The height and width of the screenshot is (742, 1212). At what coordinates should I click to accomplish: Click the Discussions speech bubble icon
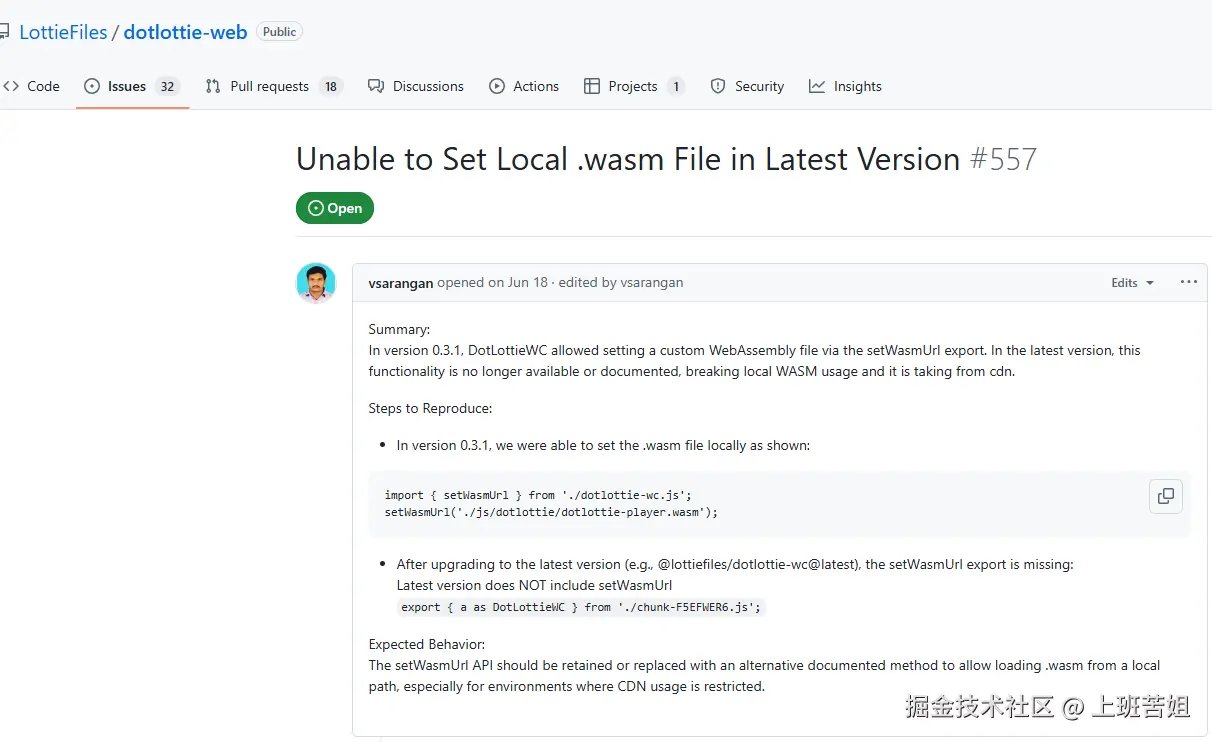click(x=376, y=86)
